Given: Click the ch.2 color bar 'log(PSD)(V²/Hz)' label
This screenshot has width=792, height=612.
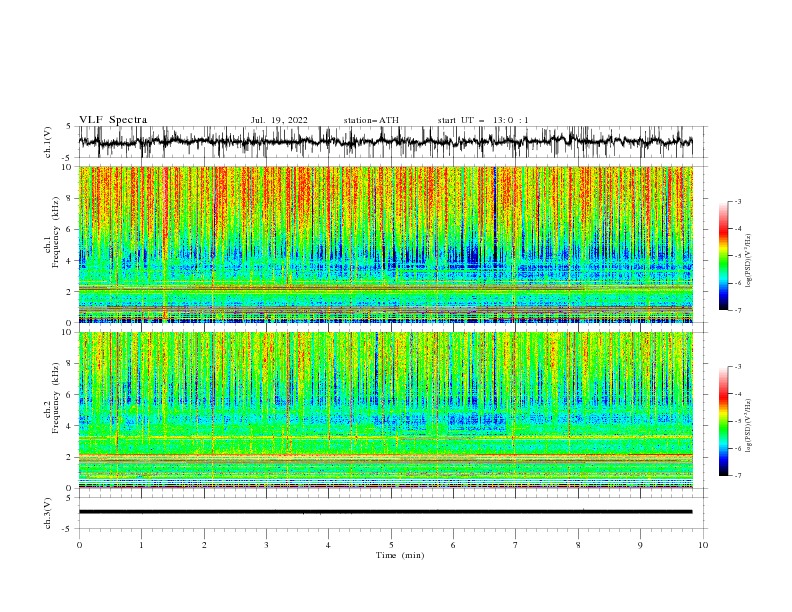Looking at the screenshot, I should point(749,425).
